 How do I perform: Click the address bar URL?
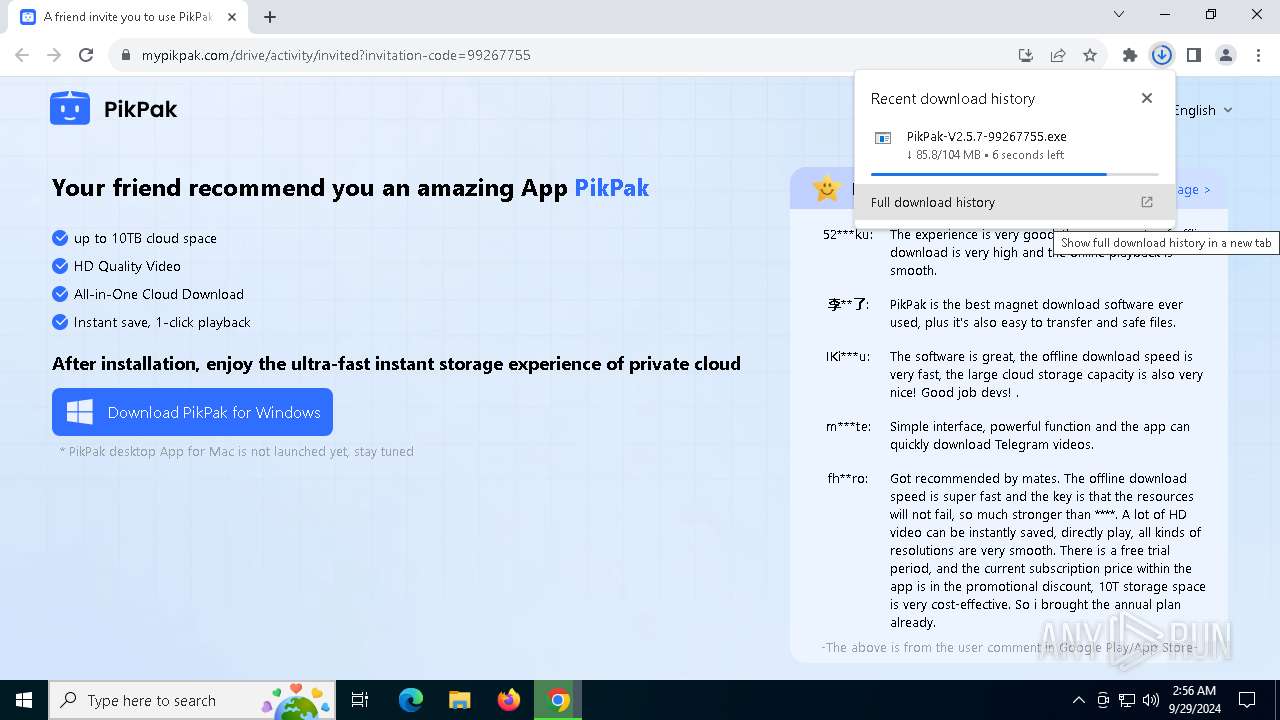click(336, 55)
